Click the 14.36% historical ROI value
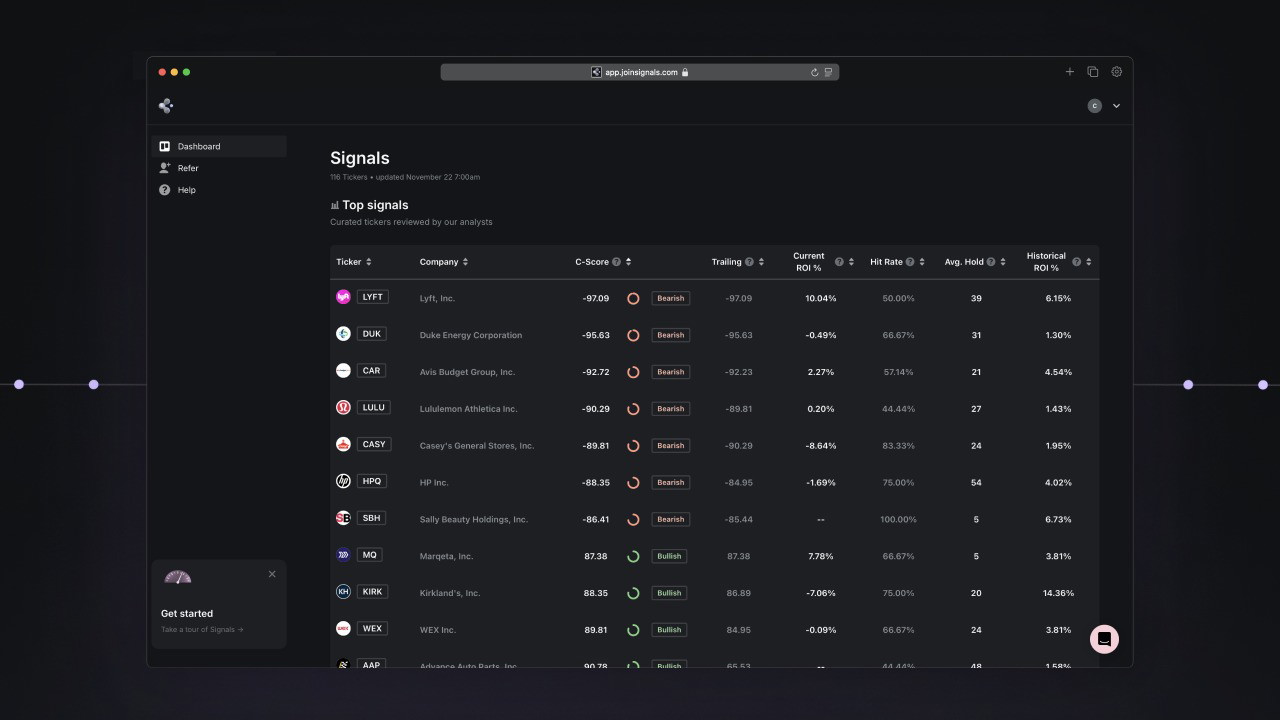 pyautogui.click(x=1058, y=593)
